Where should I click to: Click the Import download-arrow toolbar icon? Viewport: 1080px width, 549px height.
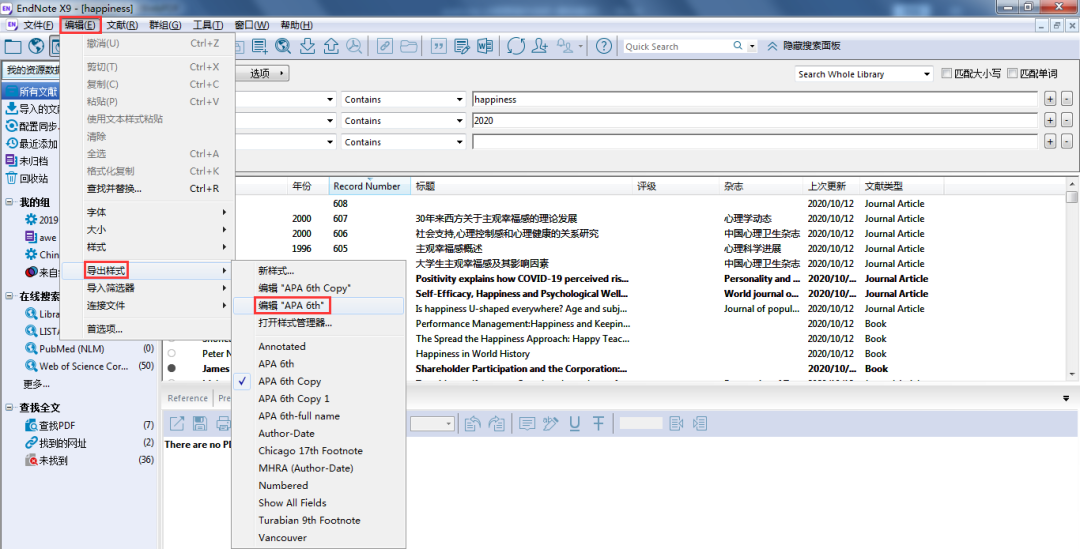coord(307,46)
